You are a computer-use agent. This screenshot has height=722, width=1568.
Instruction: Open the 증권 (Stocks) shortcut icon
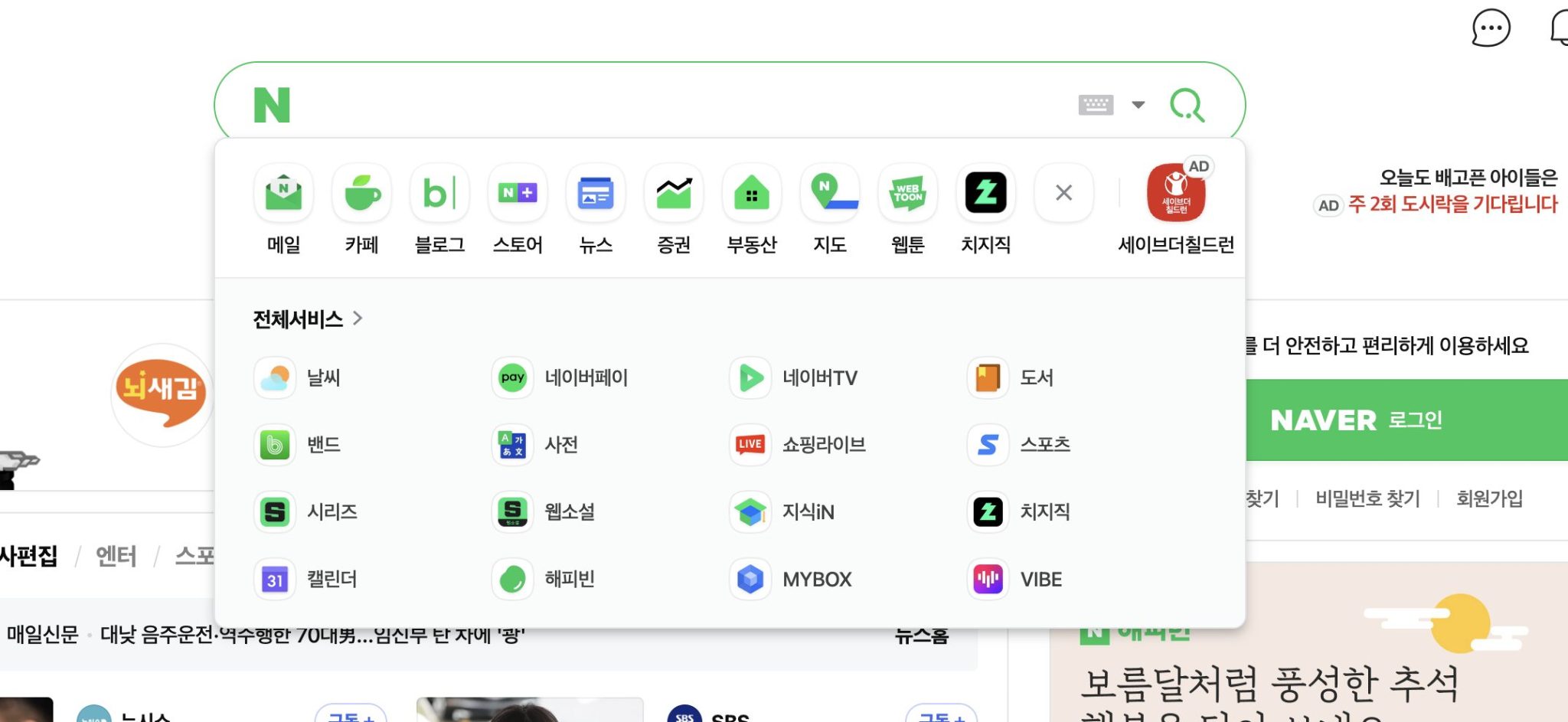674,193
